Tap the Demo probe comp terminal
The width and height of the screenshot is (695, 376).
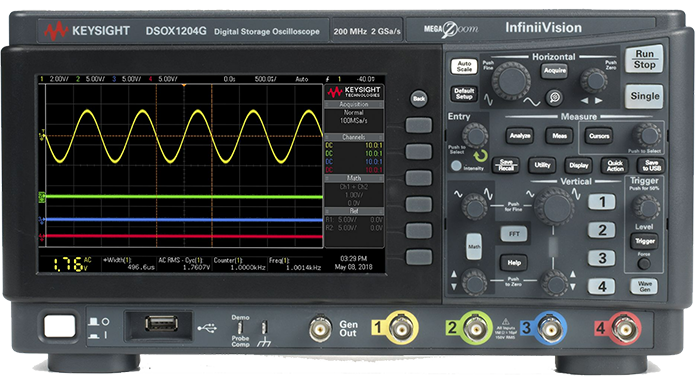pyautogui.click(x=240, y=328)
